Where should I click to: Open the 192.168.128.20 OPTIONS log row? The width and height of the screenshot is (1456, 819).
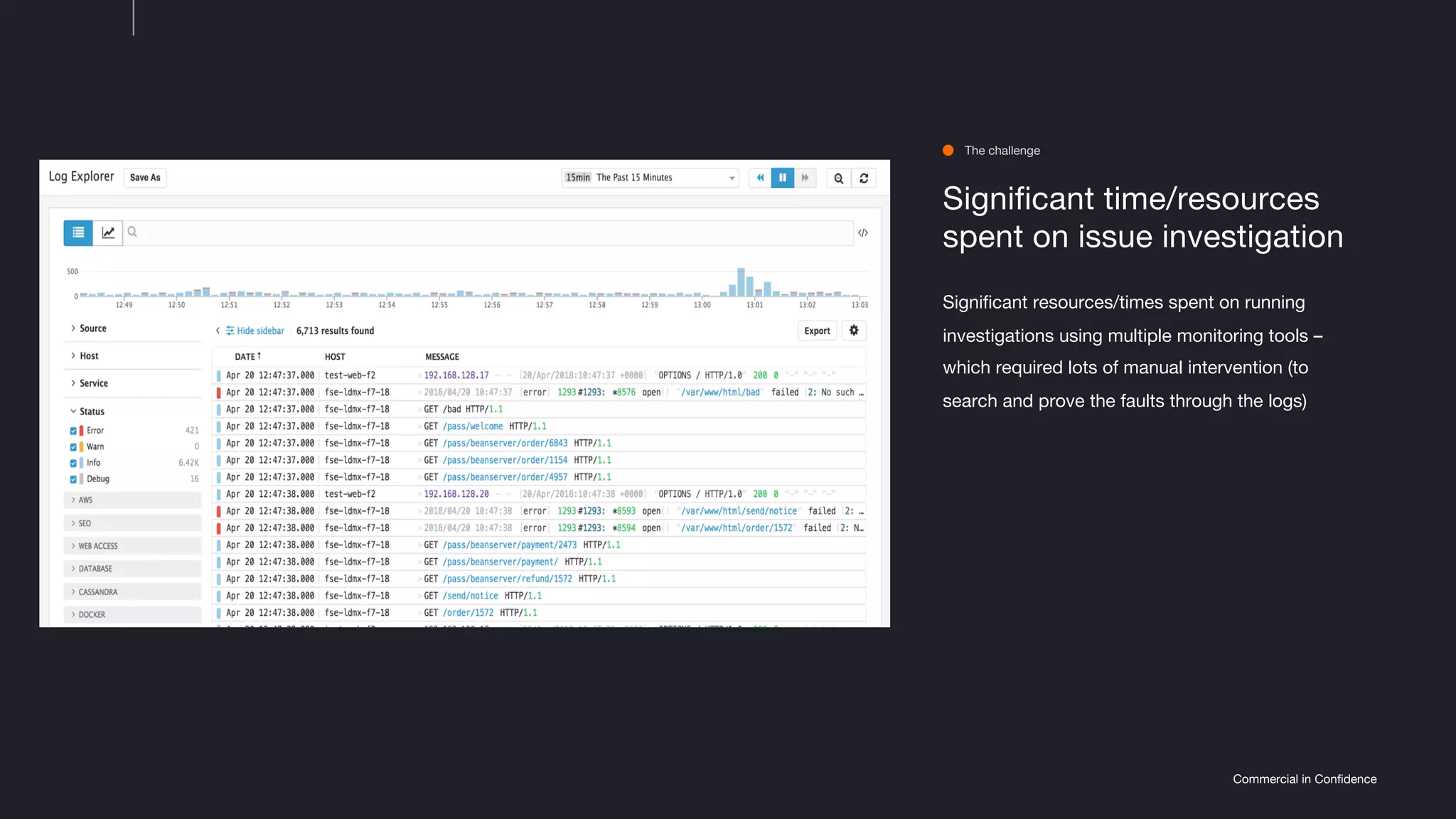pos(540,494)
